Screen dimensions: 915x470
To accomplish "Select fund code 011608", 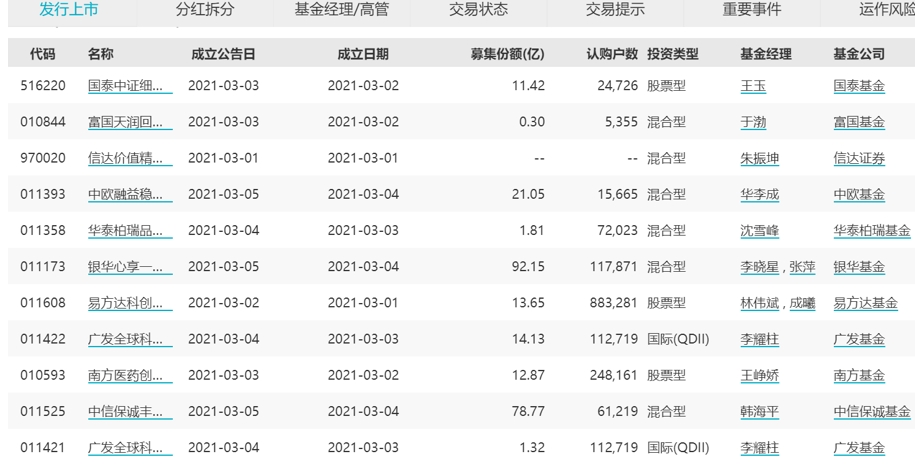I will [43, 303].
